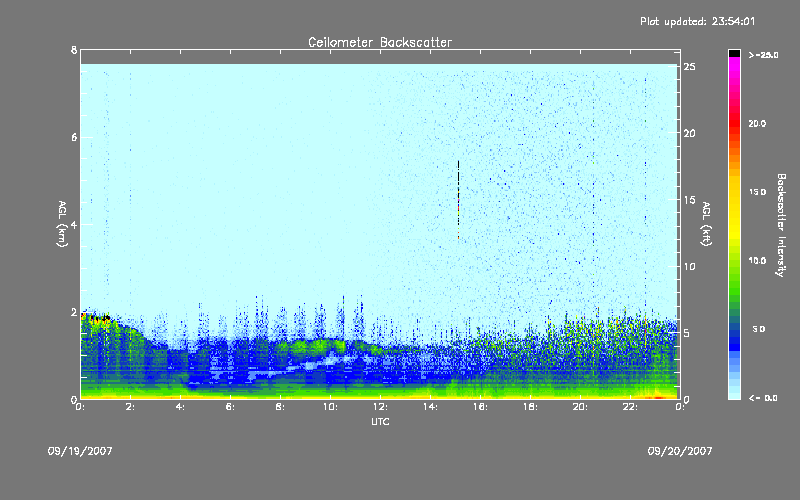Click the left y-axis label '4' km
The image size is (800, 500).
pyautogui.click(x=74, y=224)
